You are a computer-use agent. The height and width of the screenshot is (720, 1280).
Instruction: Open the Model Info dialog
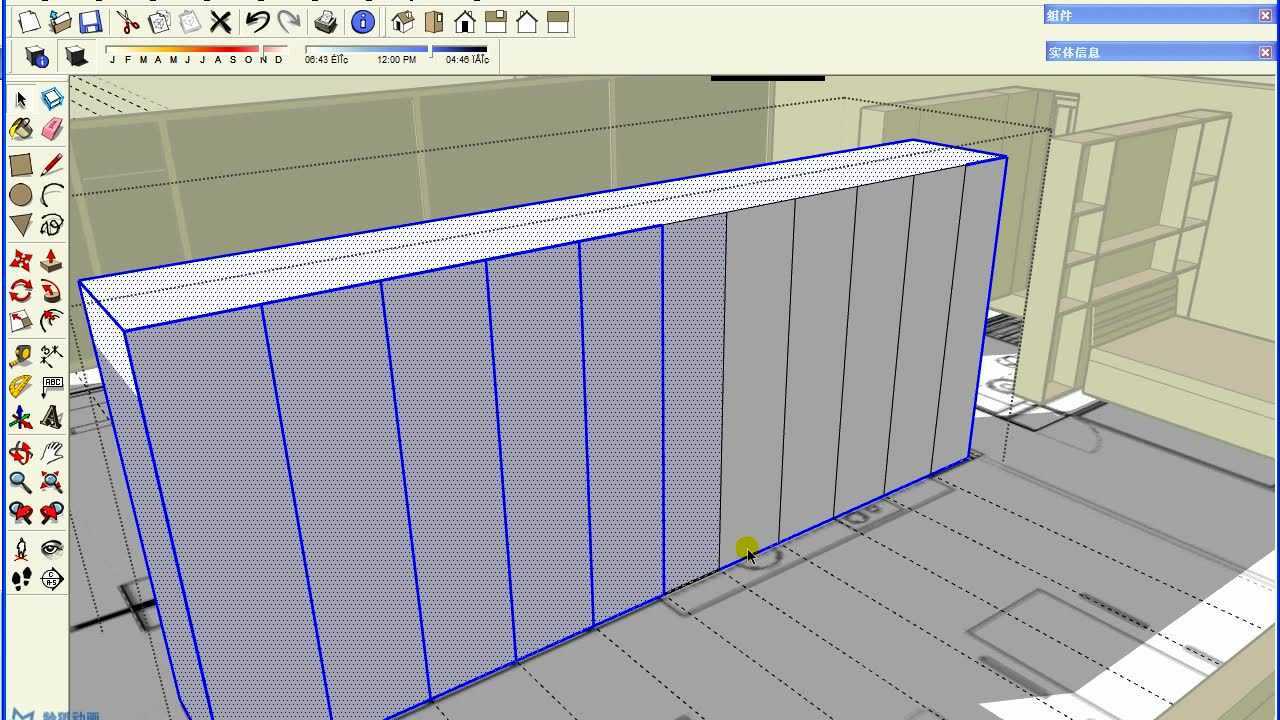click(x=362, y=22)
